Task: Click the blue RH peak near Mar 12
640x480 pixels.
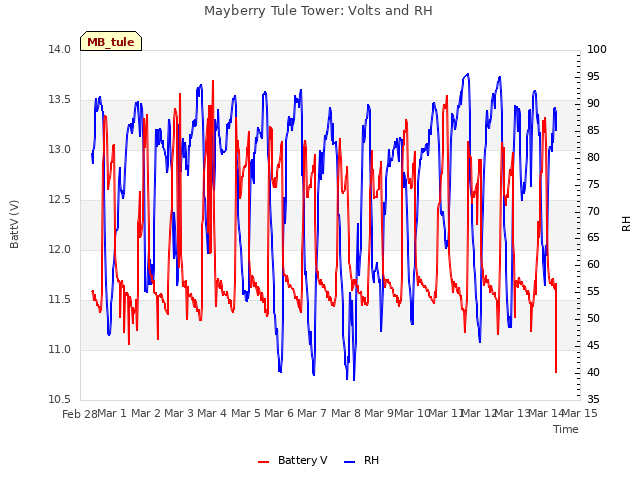Action: click(468, 74)
